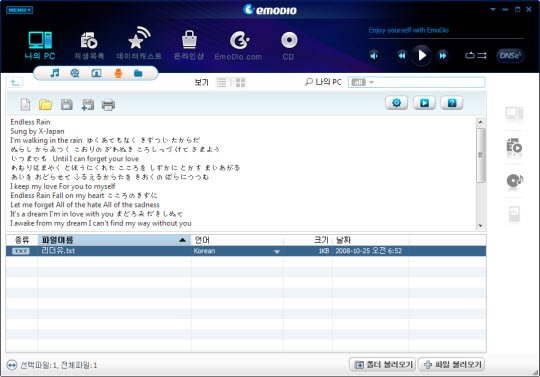The width and height of the screenshot is (540, 377).
Task: Open the PC device sidebar icon
Action: tap(514, 113)
